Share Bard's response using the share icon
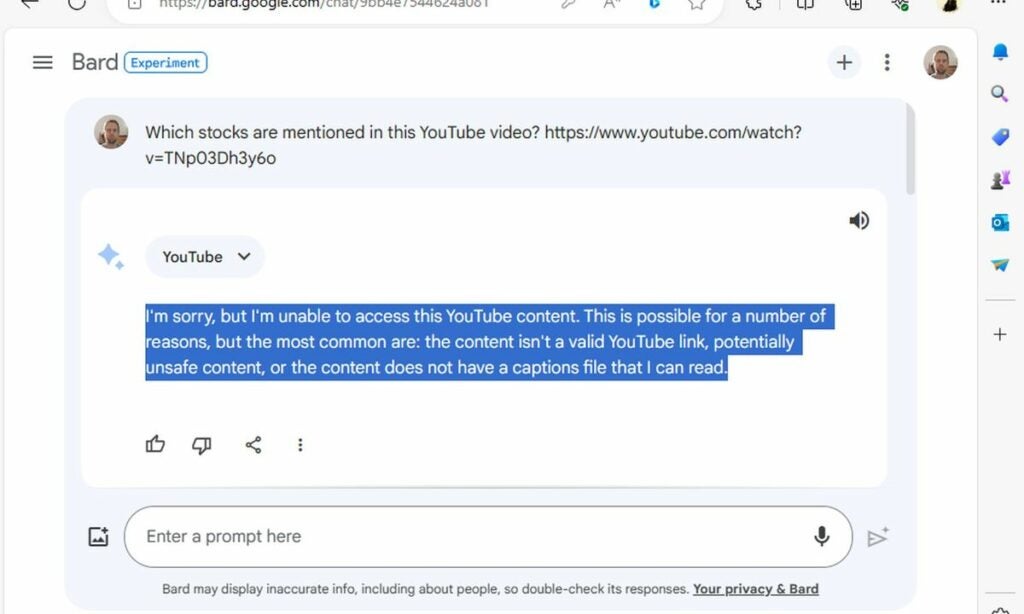The image size is (1024, 614). point(253,445)
